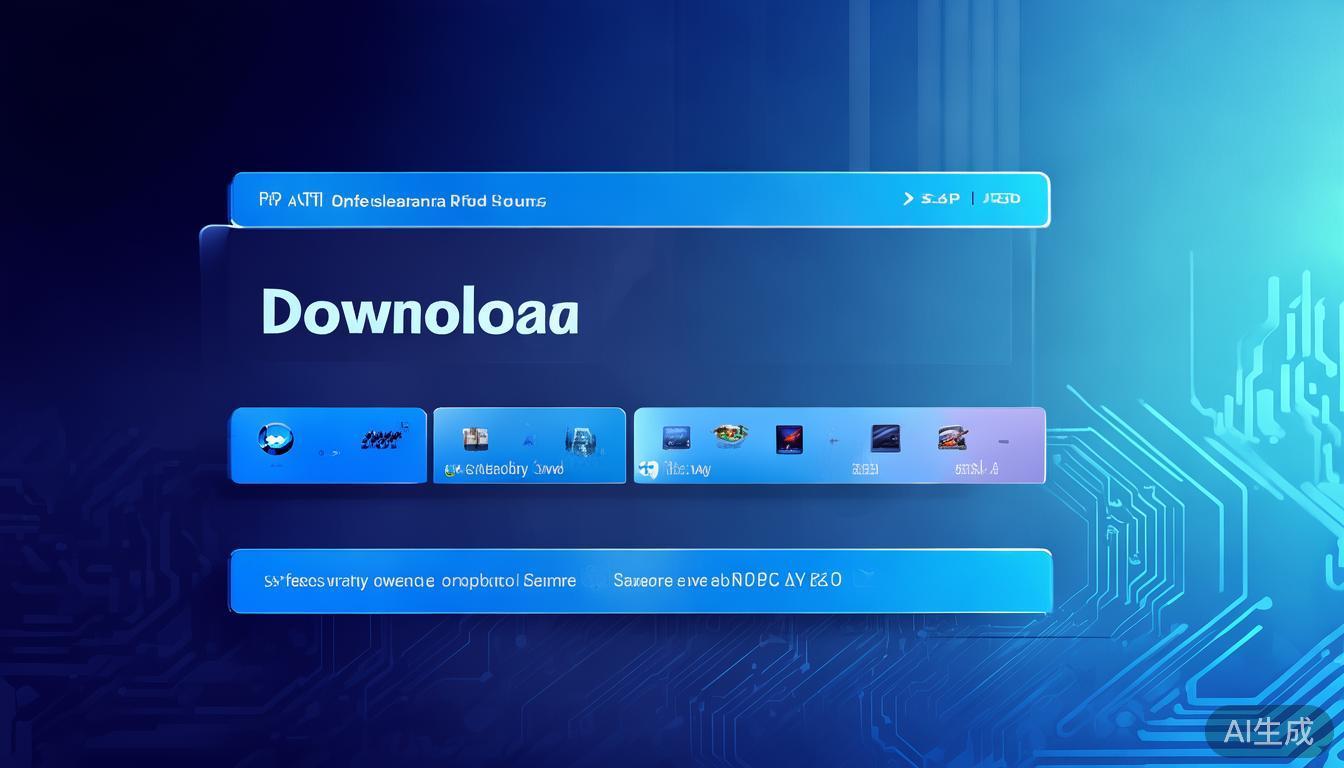Click the small left arrow between thumbnails

(x=833, y=439)
